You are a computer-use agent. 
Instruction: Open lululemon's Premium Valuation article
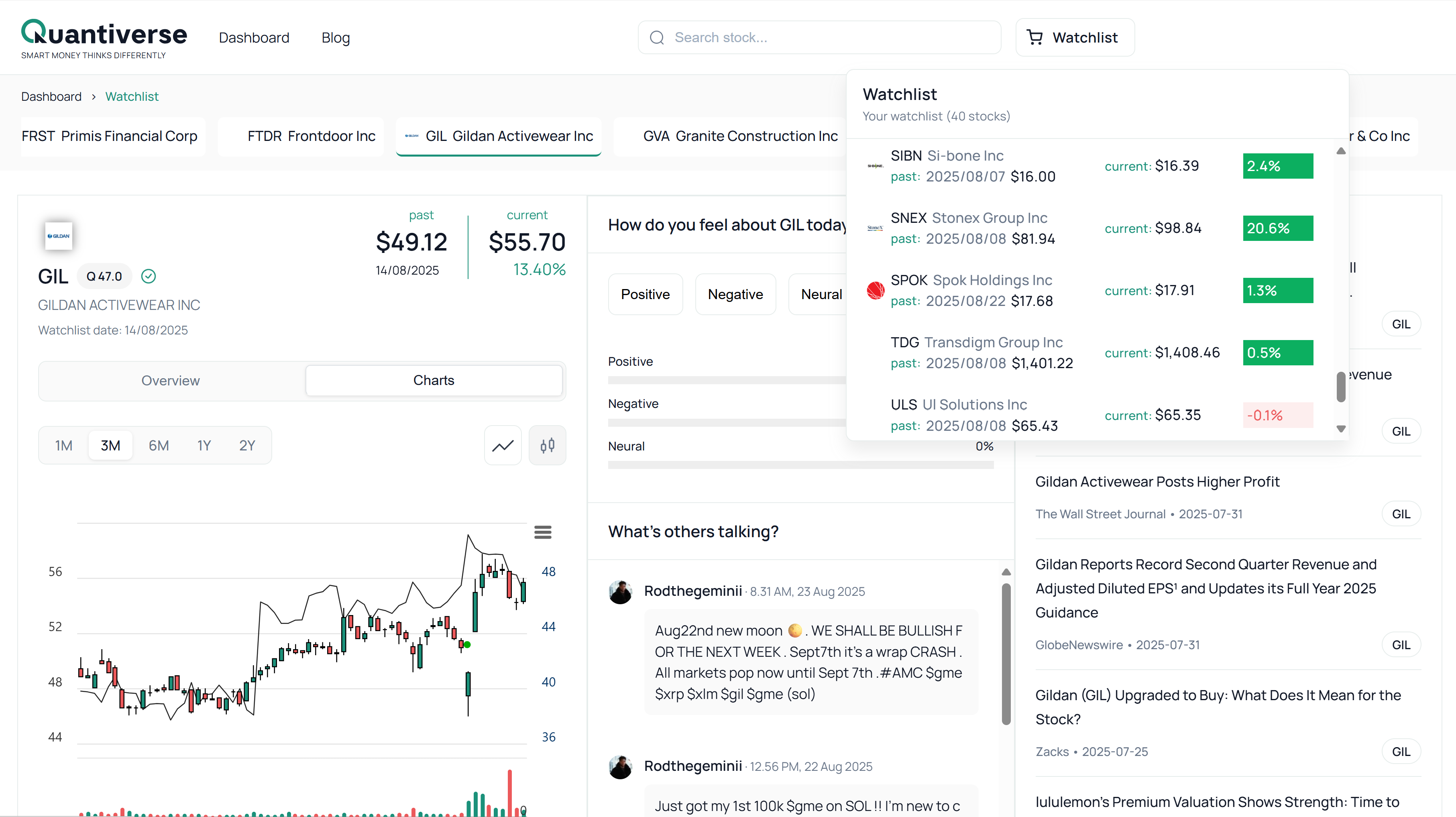pyautogui.click(x=1217, y=802)
